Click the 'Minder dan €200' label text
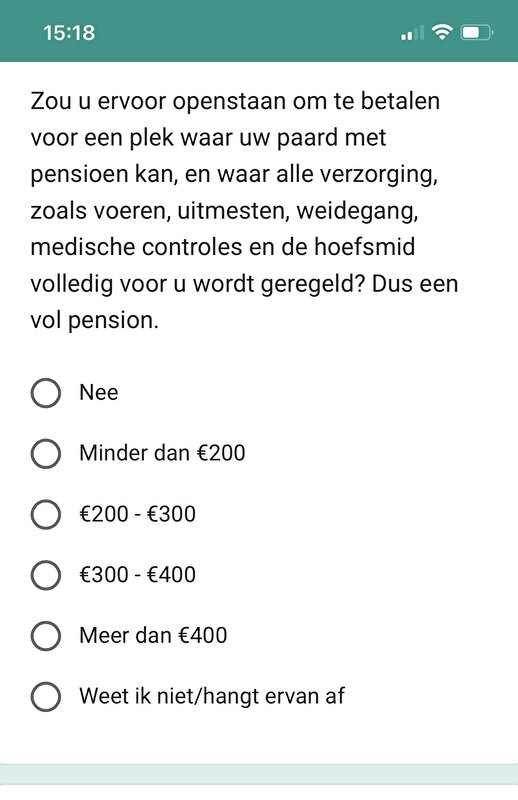This screenshot has width=518, height=800. tap(162, 453)
